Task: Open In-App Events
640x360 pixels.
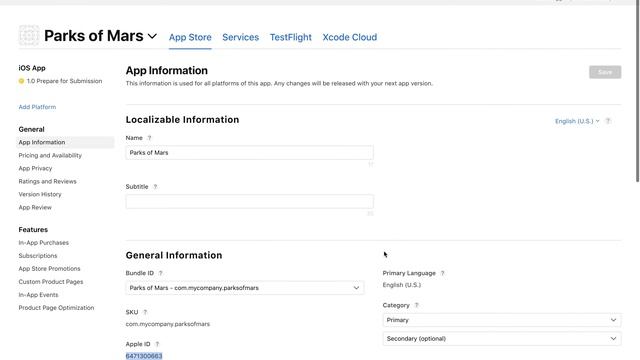Action: pos(38,295)
